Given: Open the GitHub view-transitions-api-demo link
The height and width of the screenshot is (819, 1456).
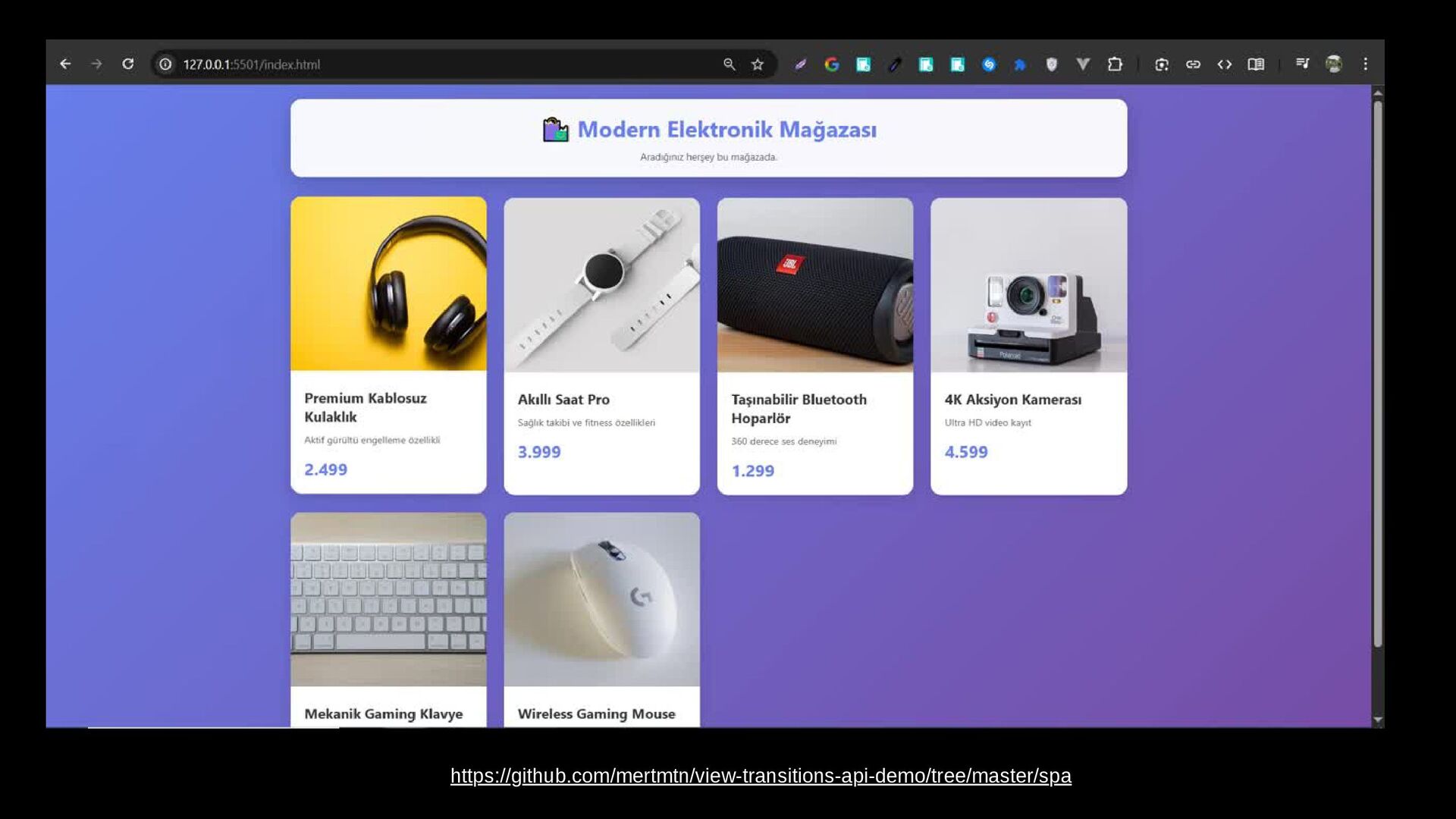Looking at the screenshot, I should pos(761,776).
